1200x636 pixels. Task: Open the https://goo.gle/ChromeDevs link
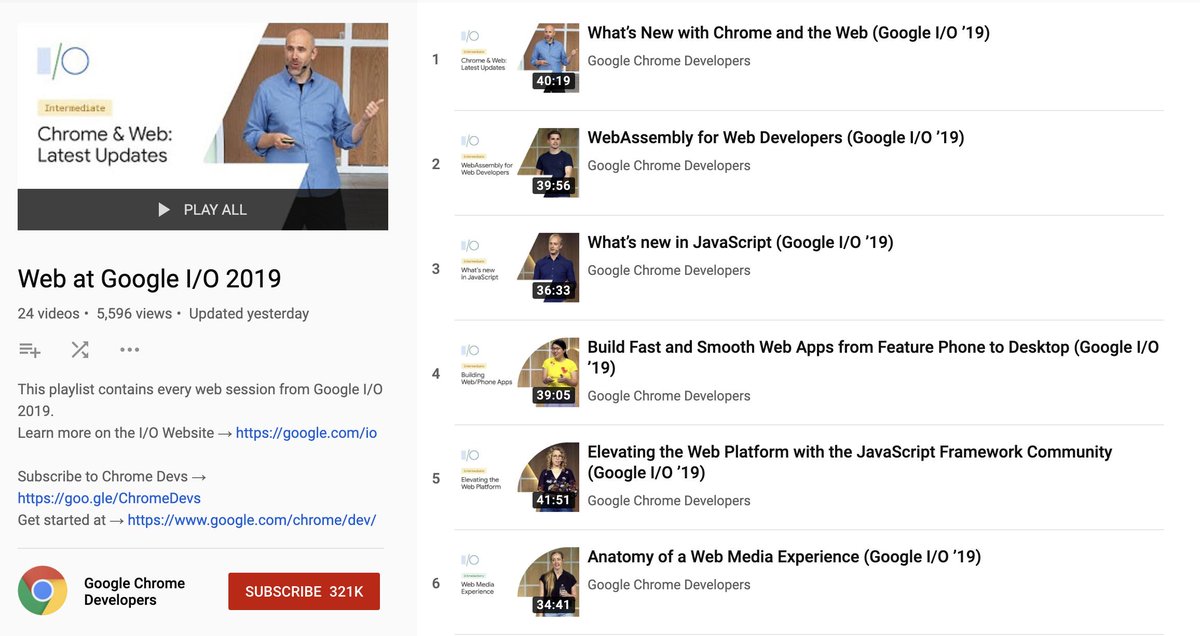pyautogui.click(x=109, y=498)
